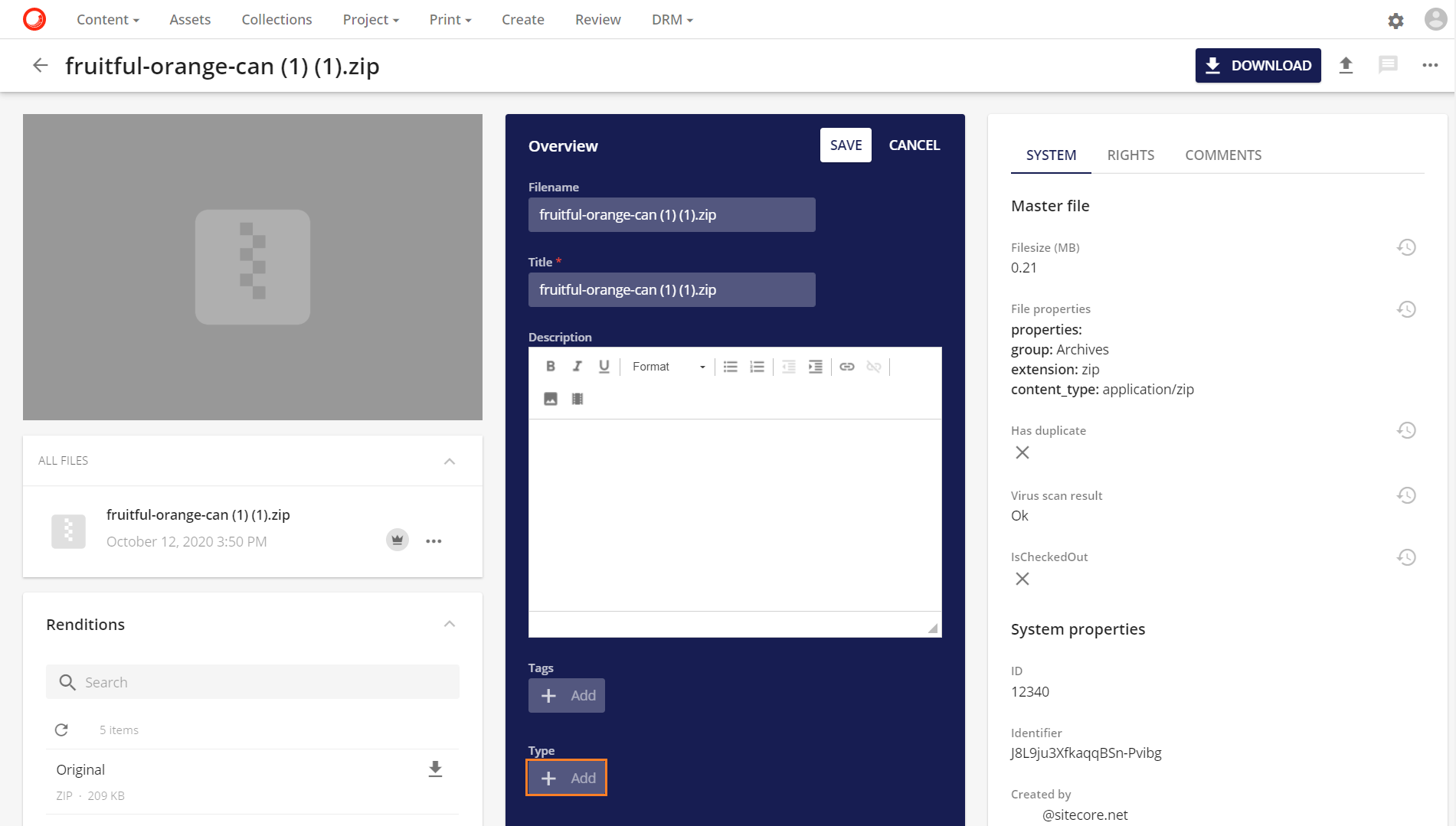1456x826 pixels.
Task: Insert a numbered list in description
Action: pyautogui.click(x=757, y=367)
